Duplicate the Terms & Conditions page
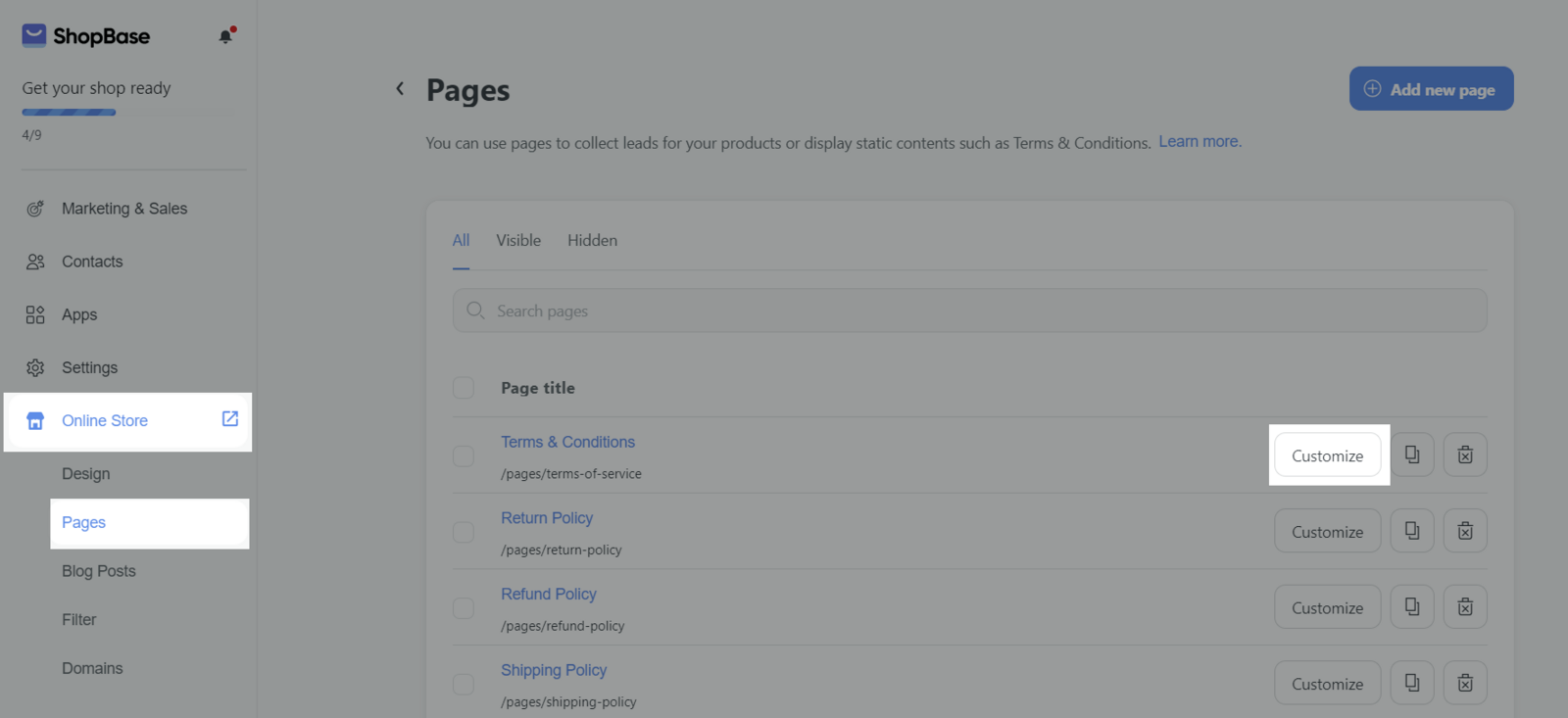The width and height of the screenshot is (1568, 718). (1412, 455)
